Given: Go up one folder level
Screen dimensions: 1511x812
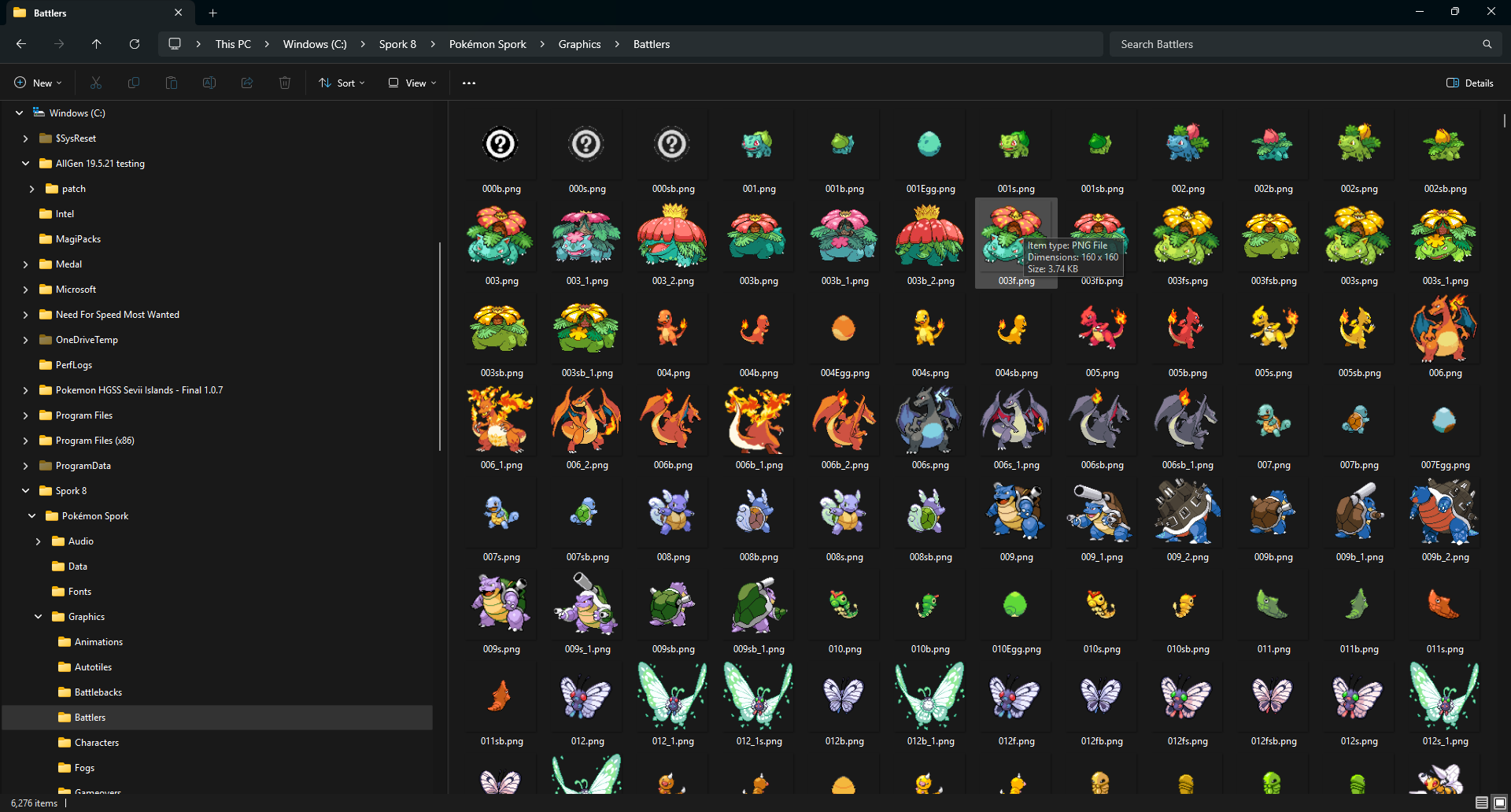Looking at the screenshot, I should (x=97, y=44).
